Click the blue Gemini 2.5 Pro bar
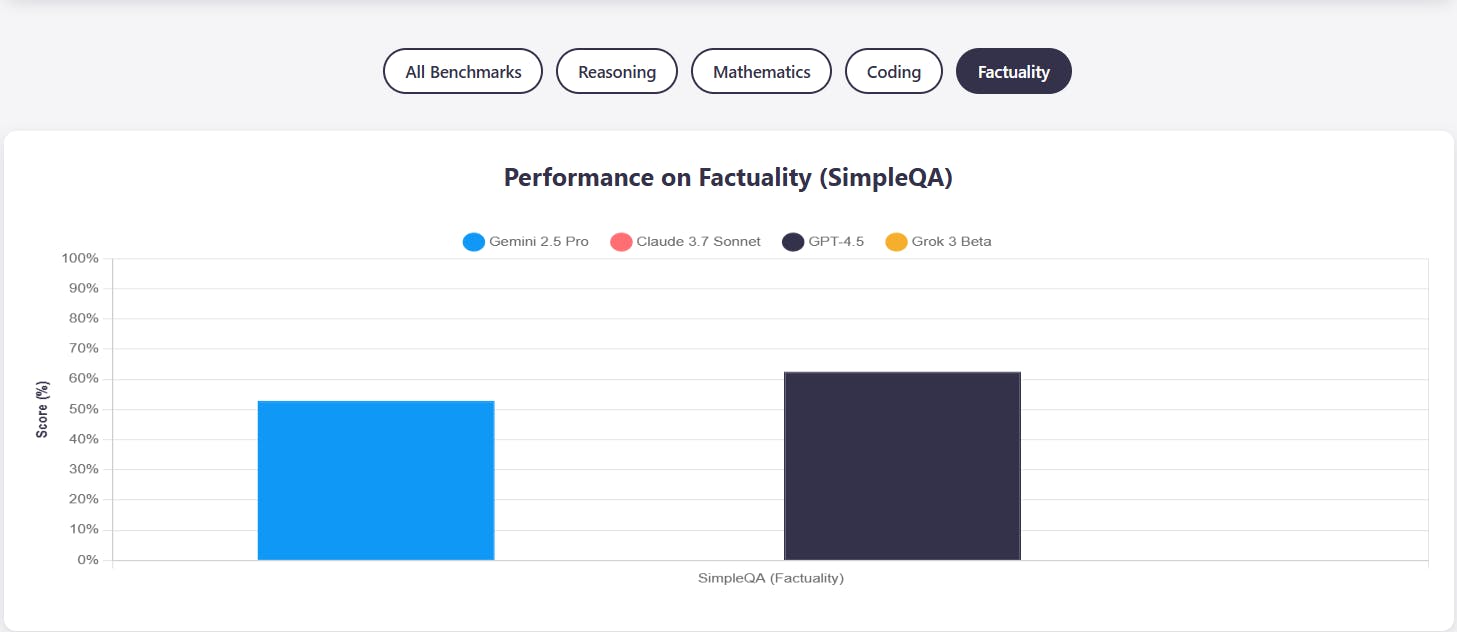Screen dimensions: 1457x632 (376, 481)
